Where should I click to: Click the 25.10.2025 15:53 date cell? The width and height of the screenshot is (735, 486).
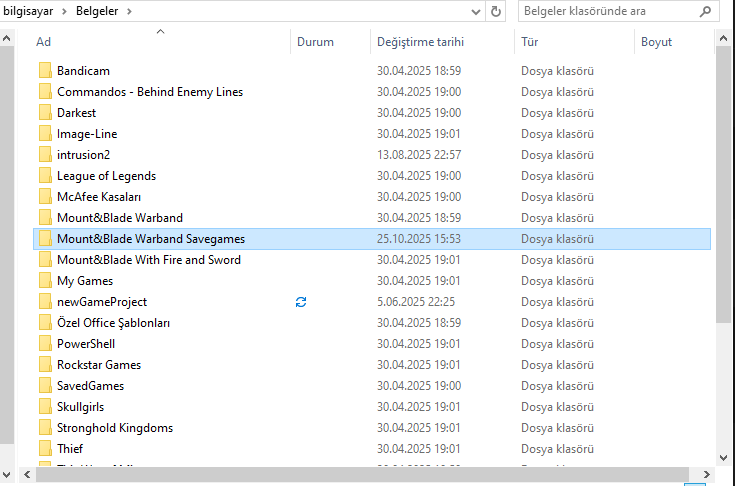coord(419,239)
